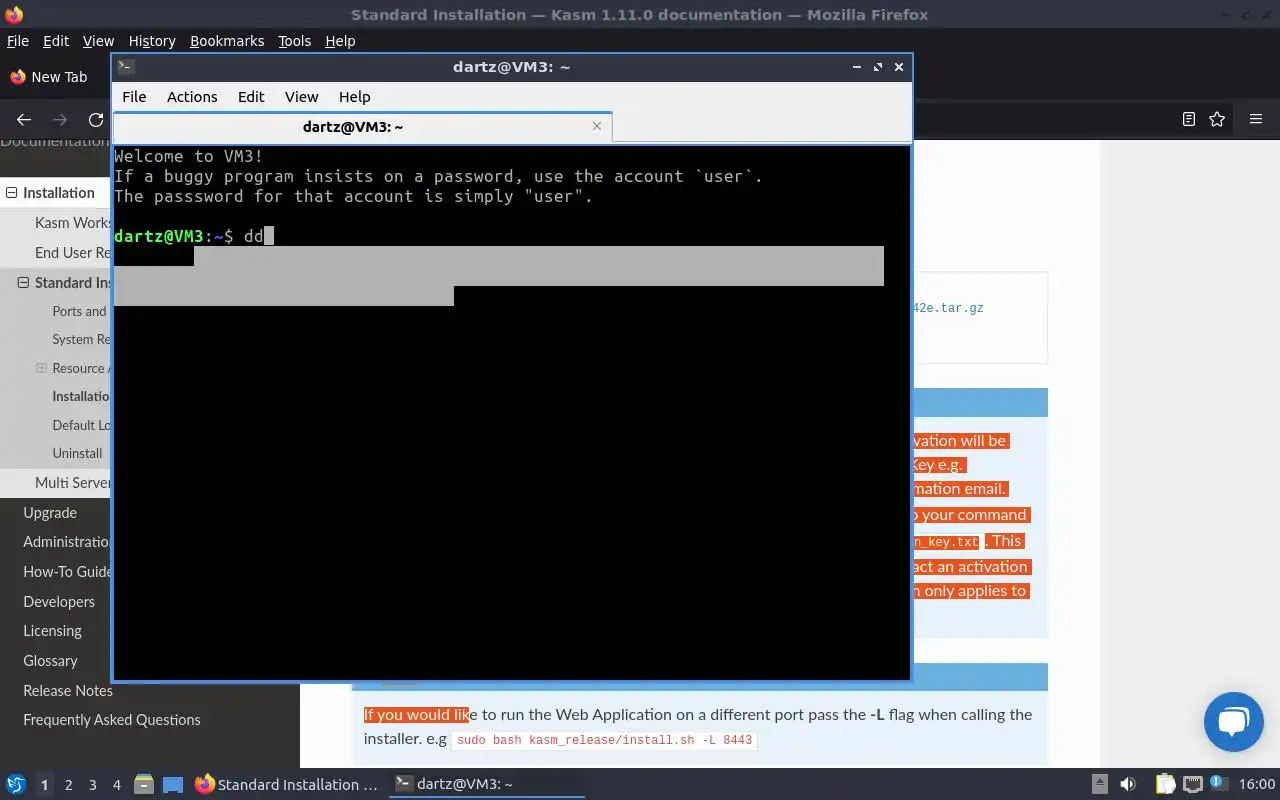Screen dimensions: 1280x800
Task: Switch to workspace 1
Action: [44, 785]
